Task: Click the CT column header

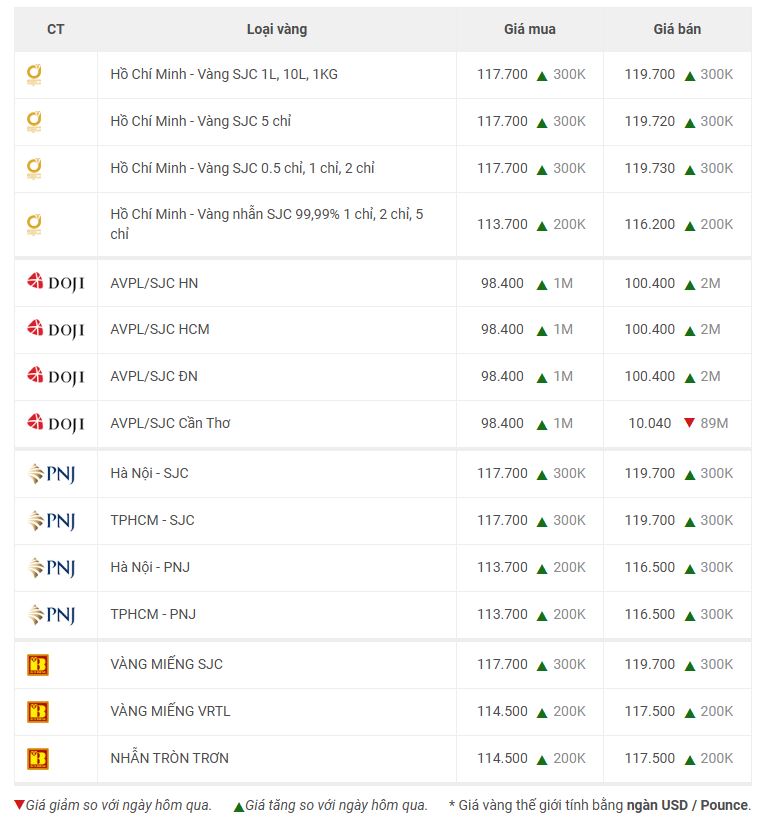Action: [x=56, y=29]
